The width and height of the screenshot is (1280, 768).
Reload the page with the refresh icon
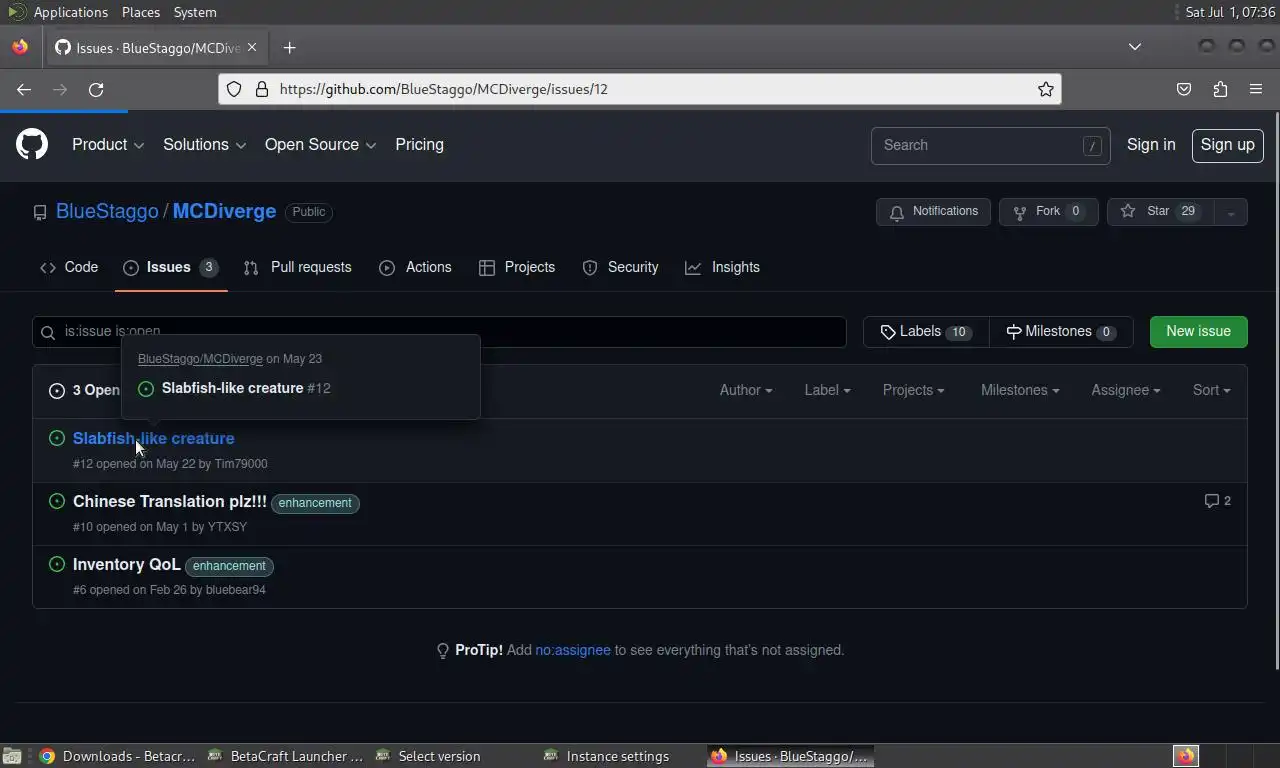[96, 89]
